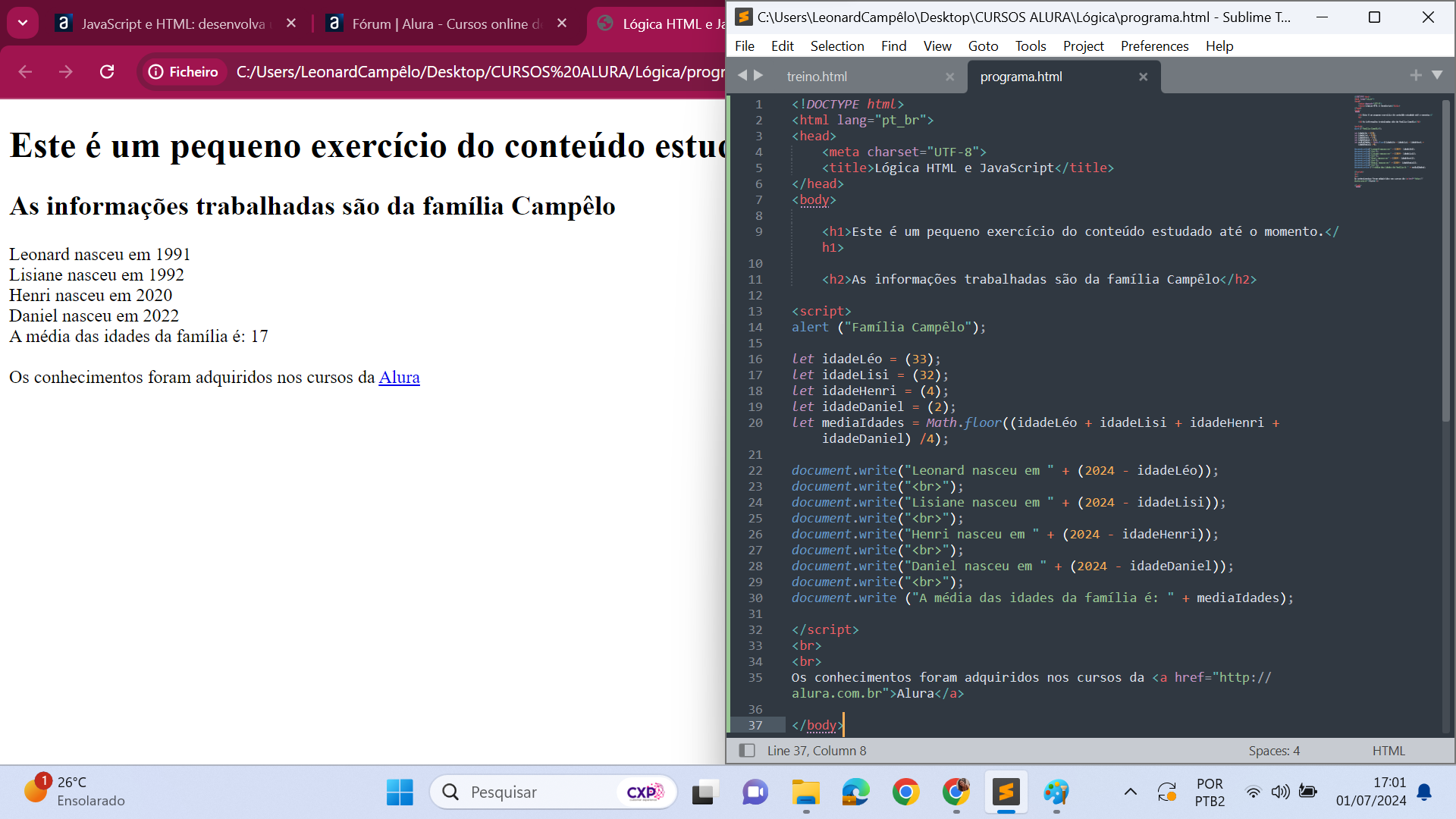This screenshot has height=819, width=1456.
Task: Close the treino.html editor tab
Action: click(949, 77)
